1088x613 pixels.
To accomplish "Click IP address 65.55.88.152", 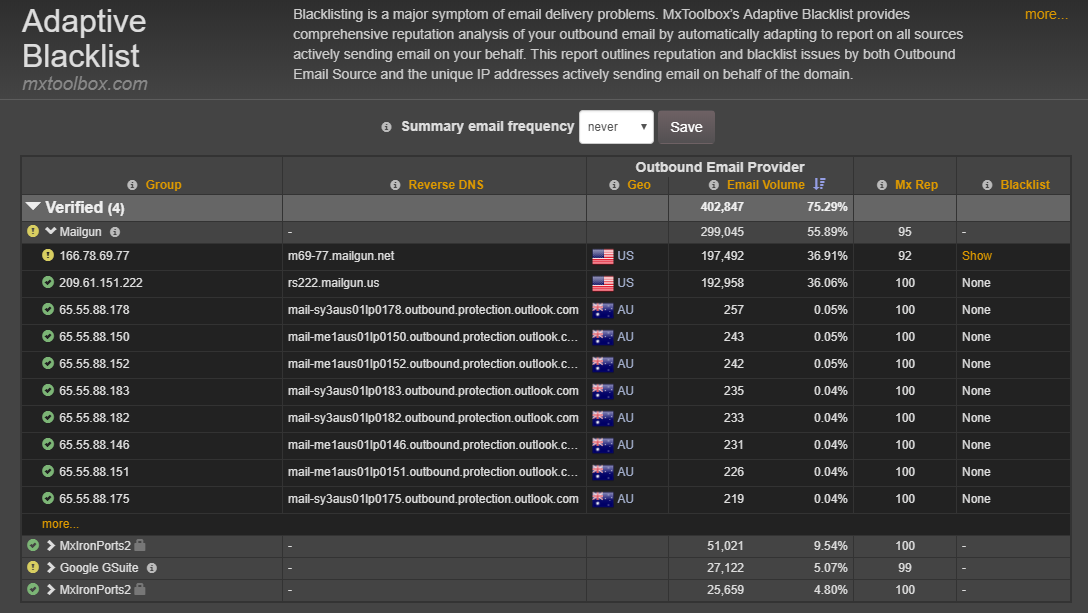I will tap(94, 364).
